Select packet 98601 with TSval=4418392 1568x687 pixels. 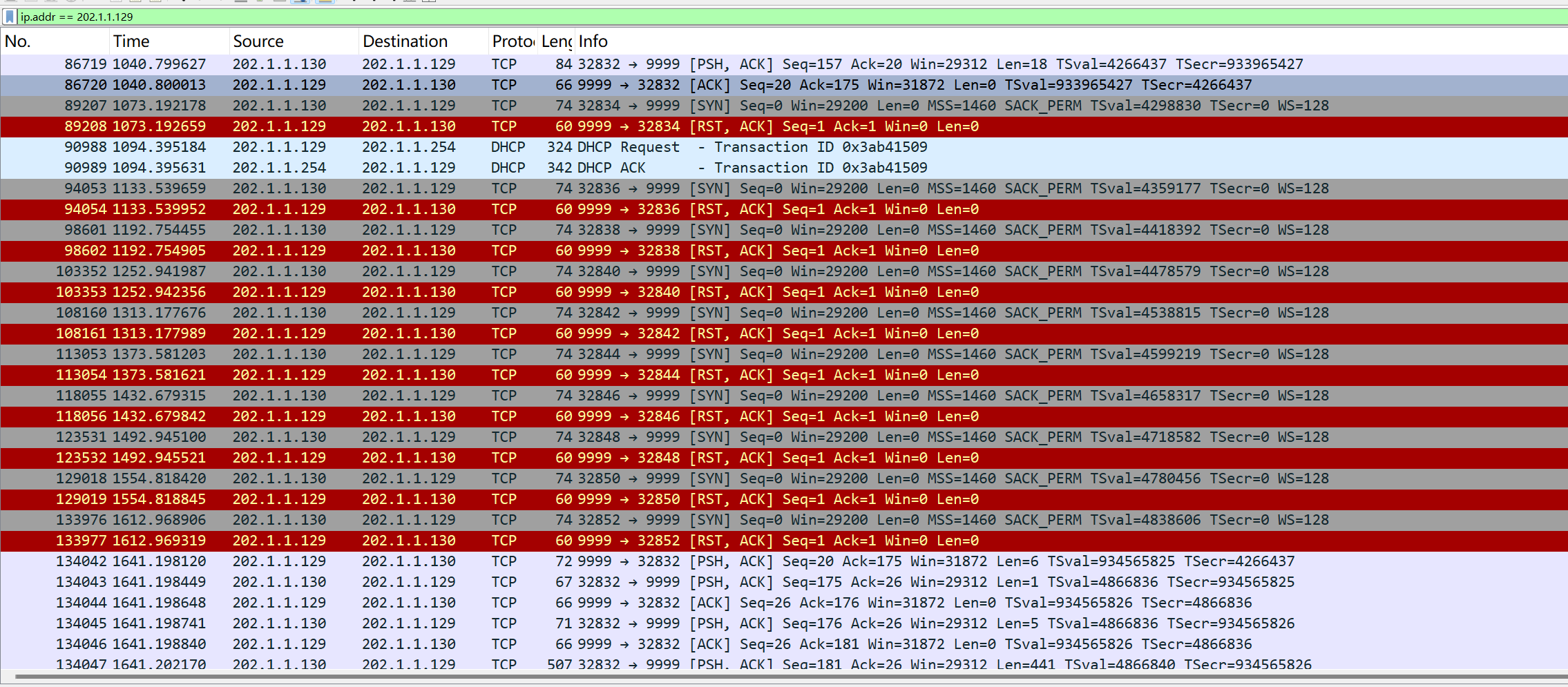pos(784,230)
